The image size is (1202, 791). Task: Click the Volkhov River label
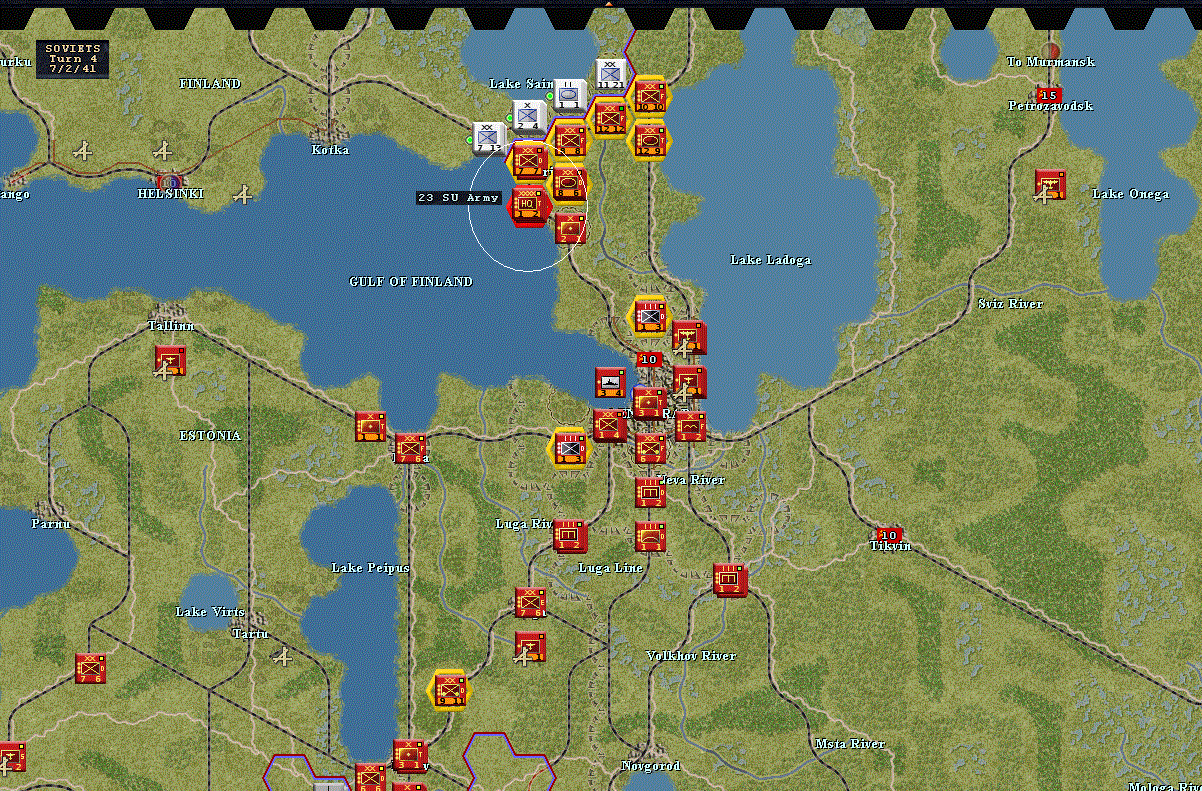[691, 656]
